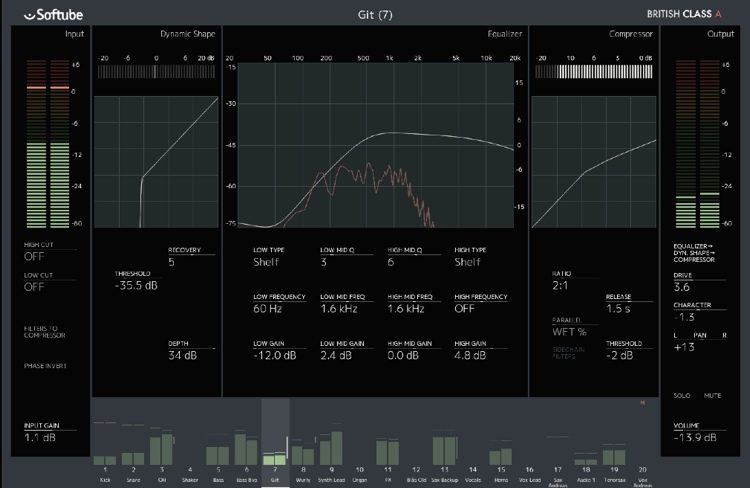This screenshot has height=488, width=750.
Task: Click the British Class A label
Action: pos(684,14)
